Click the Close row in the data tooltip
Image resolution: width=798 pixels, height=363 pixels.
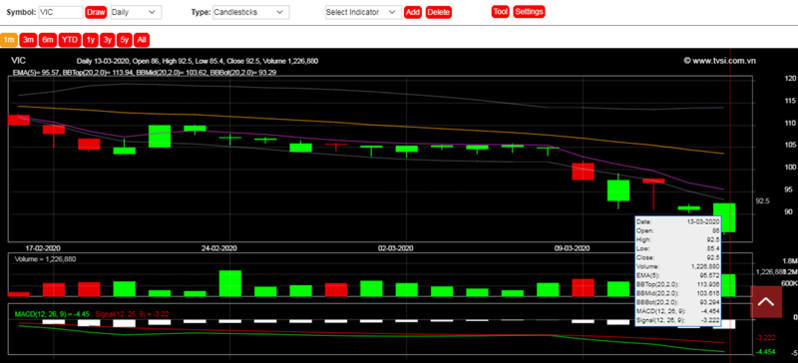click(x=678, y=258)
